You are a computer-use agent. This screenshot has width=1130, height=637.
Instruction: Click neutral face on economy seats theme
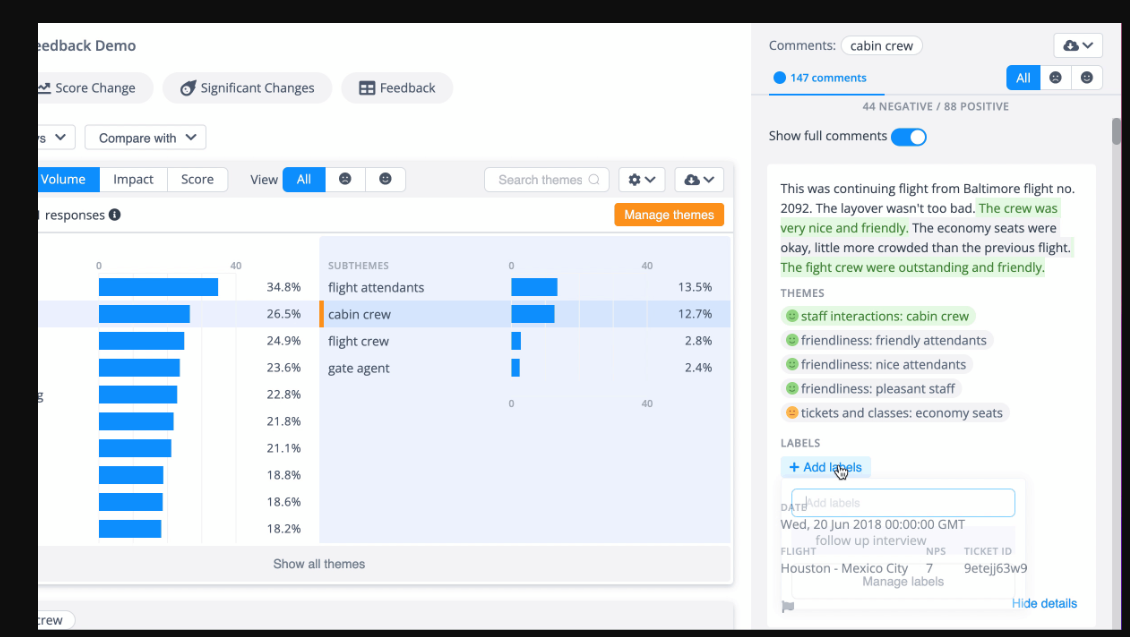(791, 413)
